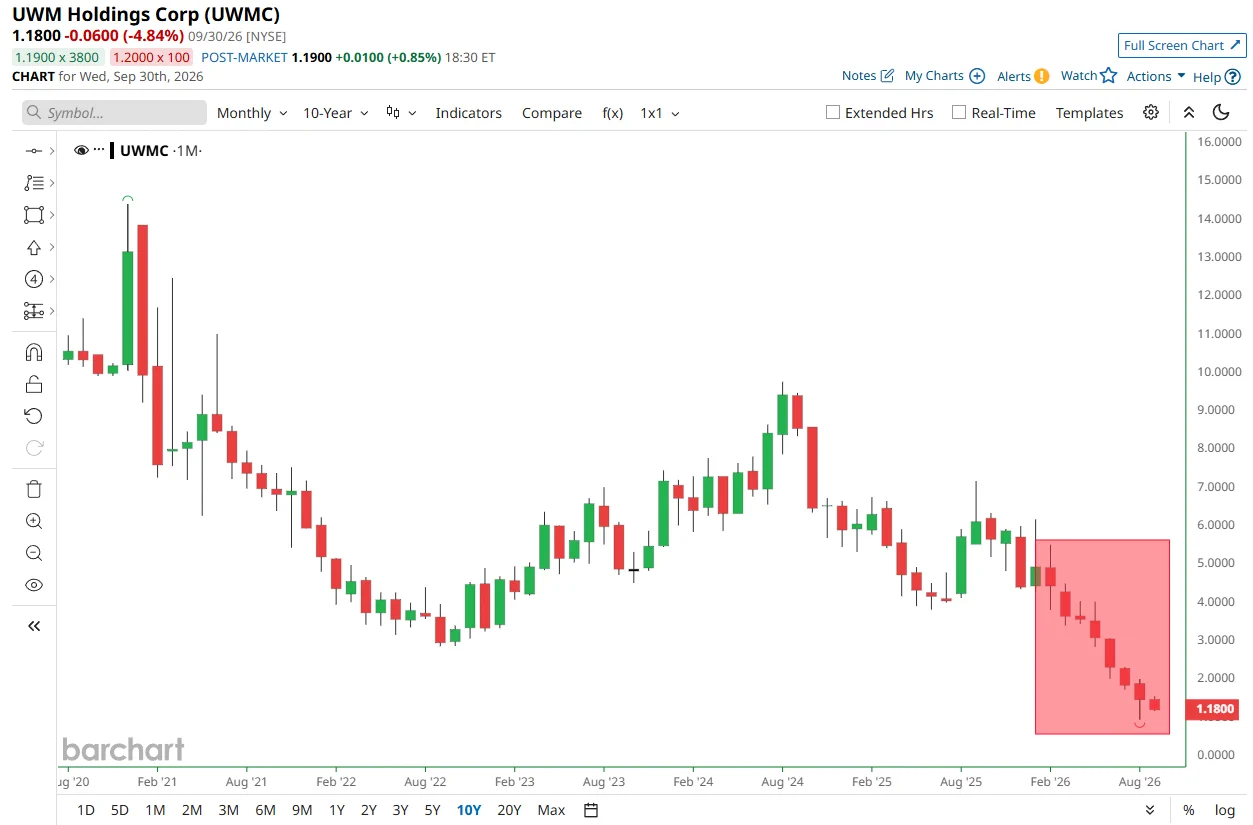Toggle percent scale on the price axis
This screenshot has height=825, width=1253.
click(1189, 810)
